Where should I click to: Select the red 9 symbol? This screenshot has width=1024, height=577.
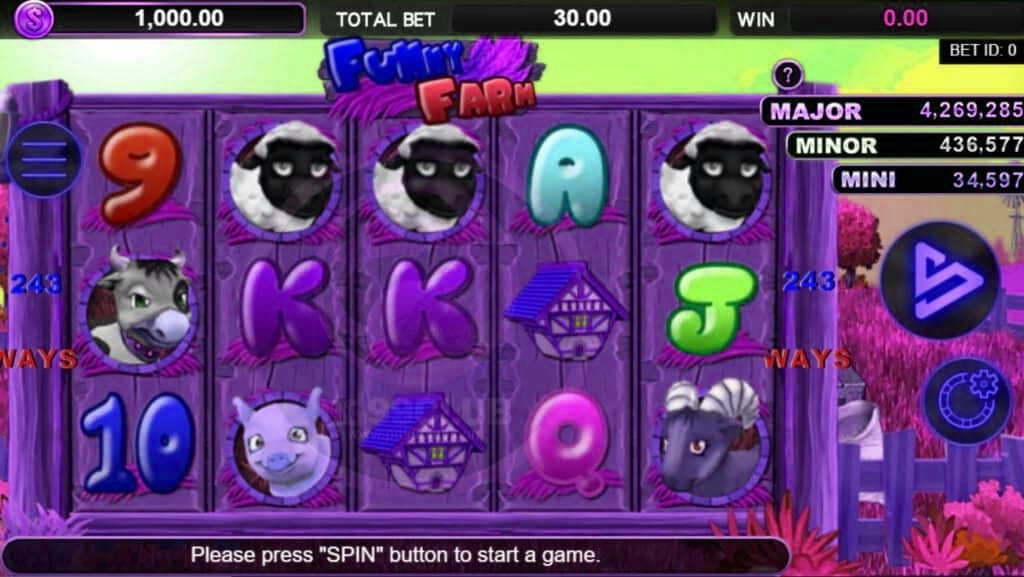(140, 173)
